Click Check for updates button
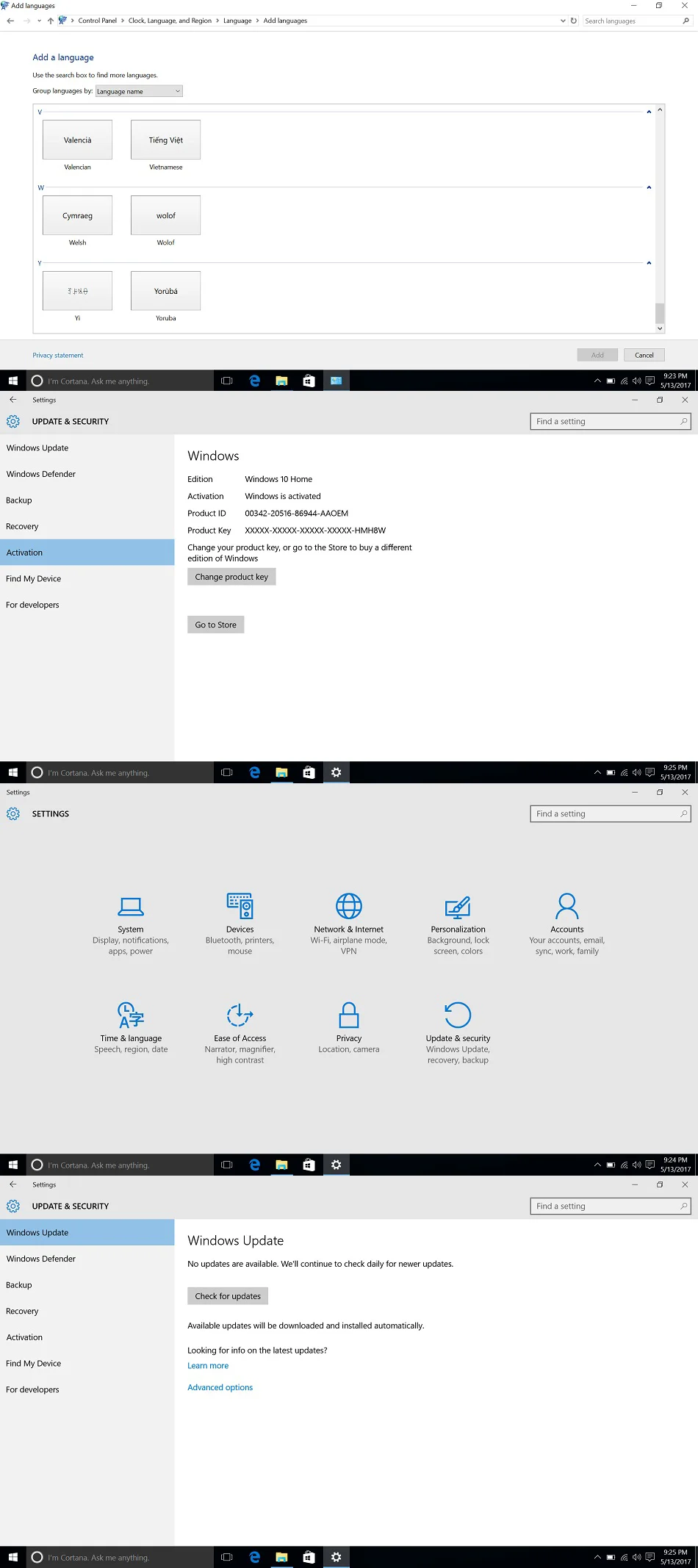Image resolution: width=698 pixels, height=1568 pixels. point(228,1296)
